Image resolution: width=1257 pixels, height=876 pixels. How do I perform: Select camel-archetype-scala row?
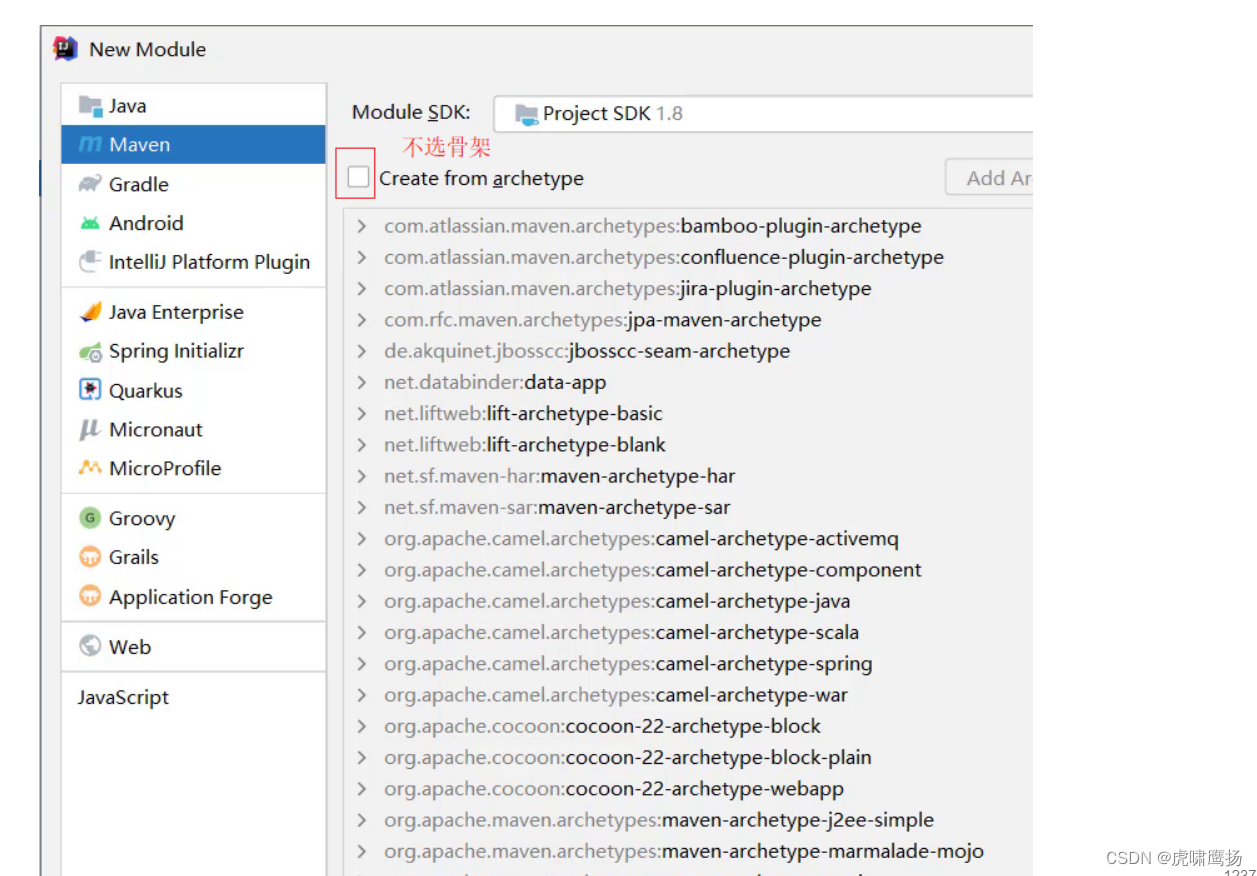(x=688, y=633)
